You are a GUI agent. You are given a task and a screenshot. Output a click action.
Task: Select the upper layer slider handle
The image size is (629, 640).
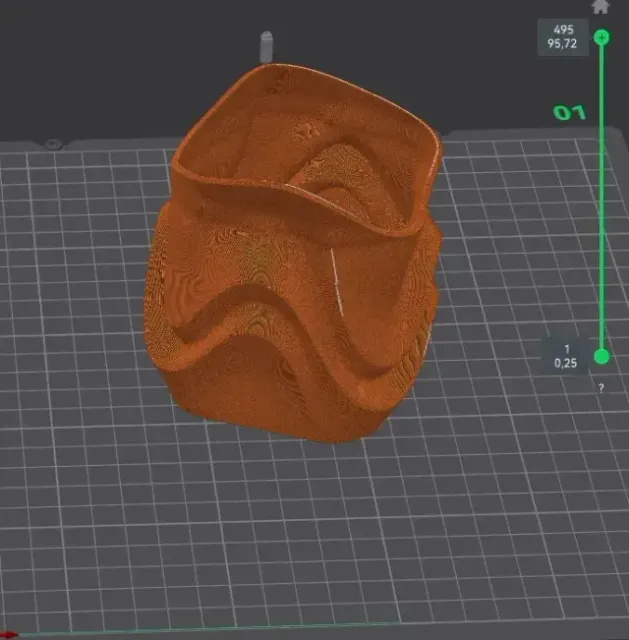point(602,38)
